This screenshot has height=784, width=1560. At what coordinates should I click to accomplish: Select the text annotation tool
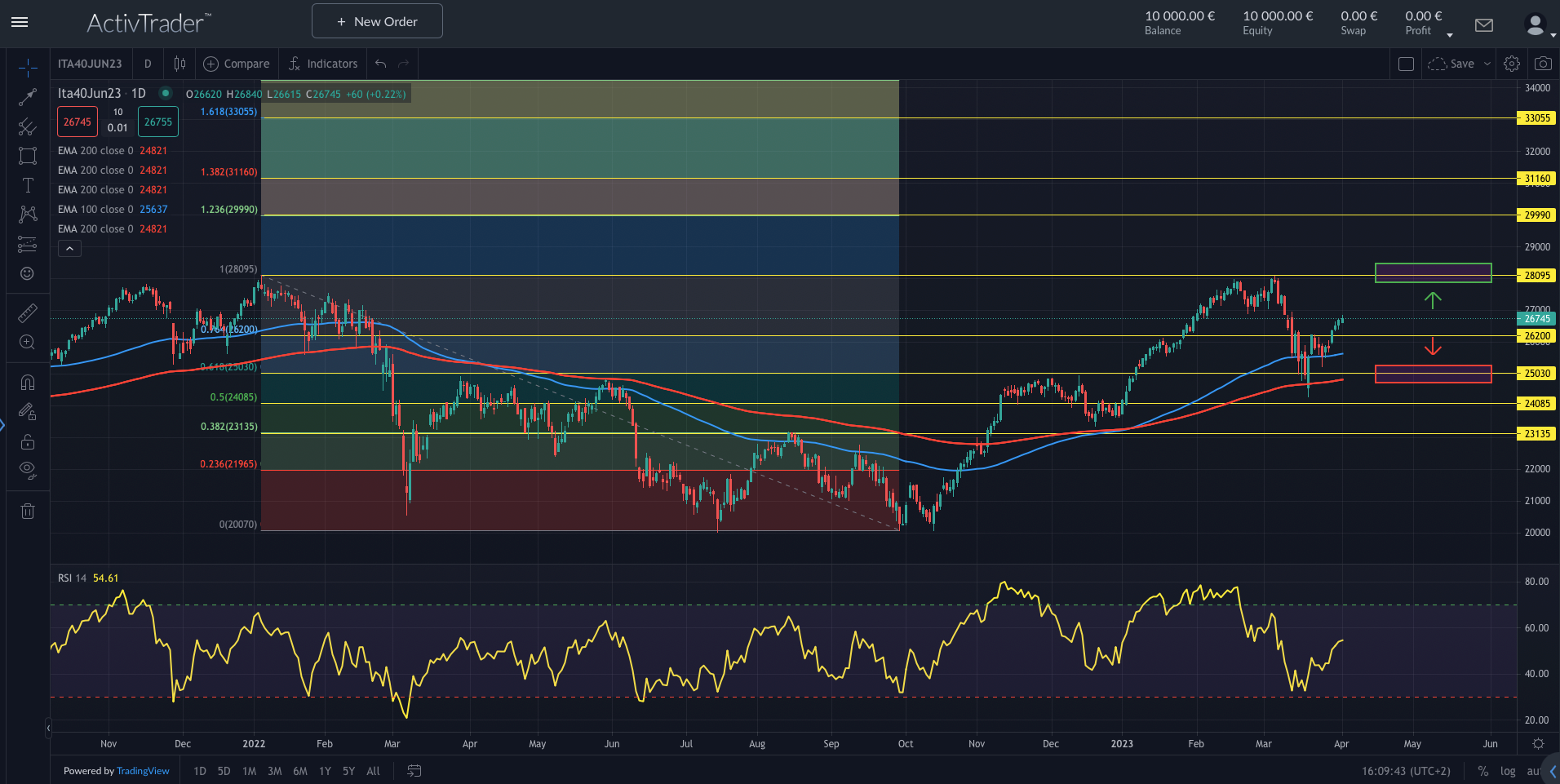point(28,185)
